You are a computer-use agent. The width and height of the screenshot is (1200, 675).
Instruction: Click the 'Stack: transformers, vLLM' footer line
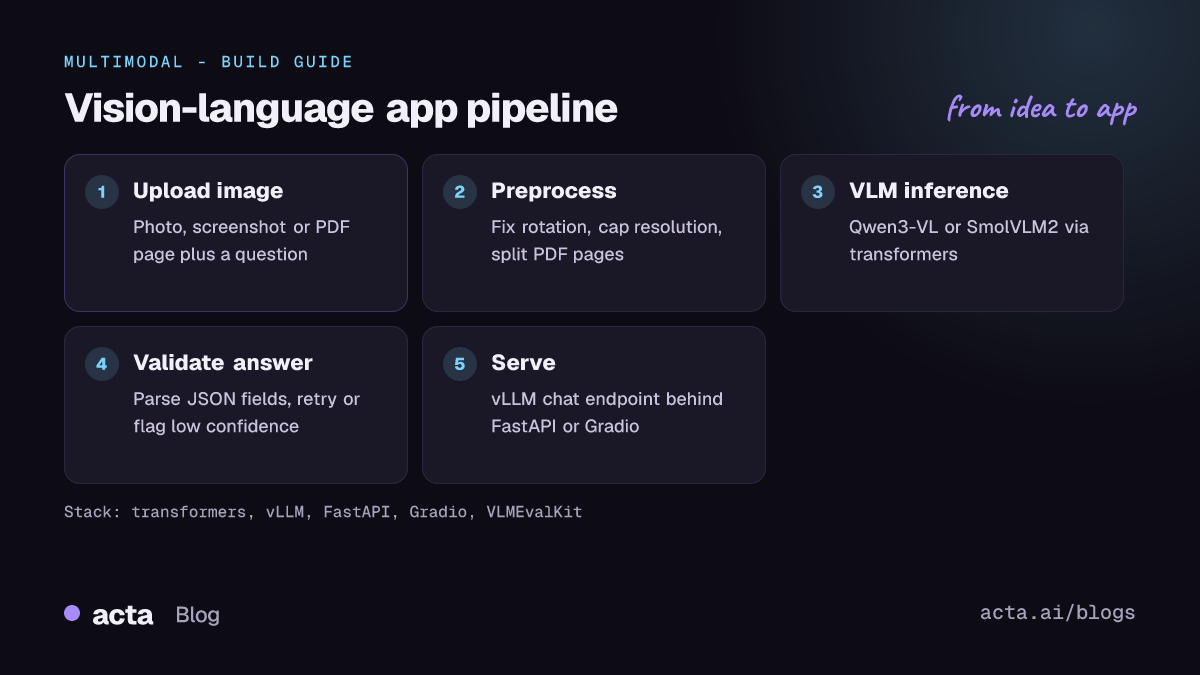tap(323, 512)
